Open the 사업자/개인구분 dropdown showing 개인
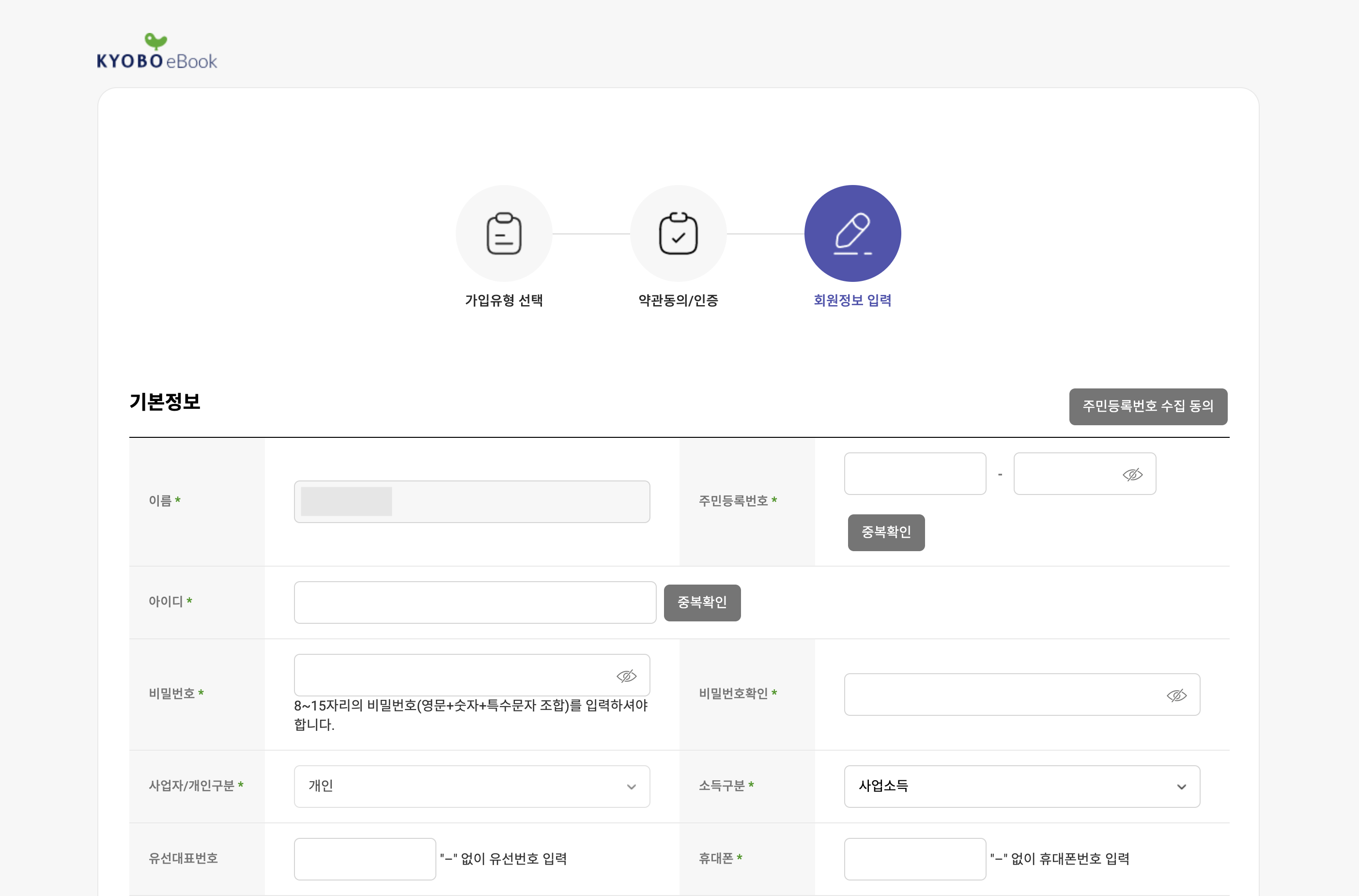Screen dimensions: 1359x896 (472, 786)
